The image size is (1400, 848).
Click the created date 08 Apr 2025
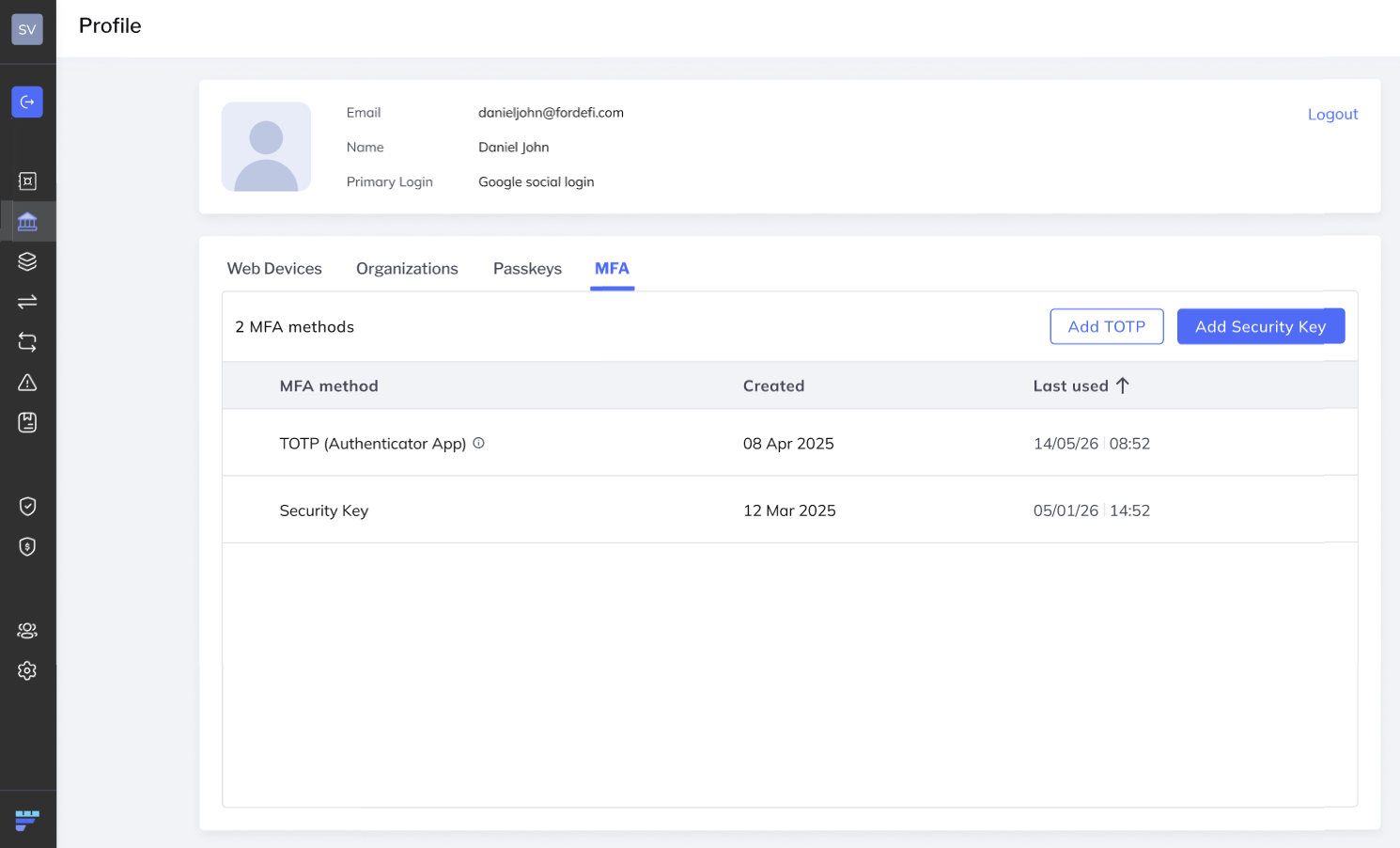[788, 444]
